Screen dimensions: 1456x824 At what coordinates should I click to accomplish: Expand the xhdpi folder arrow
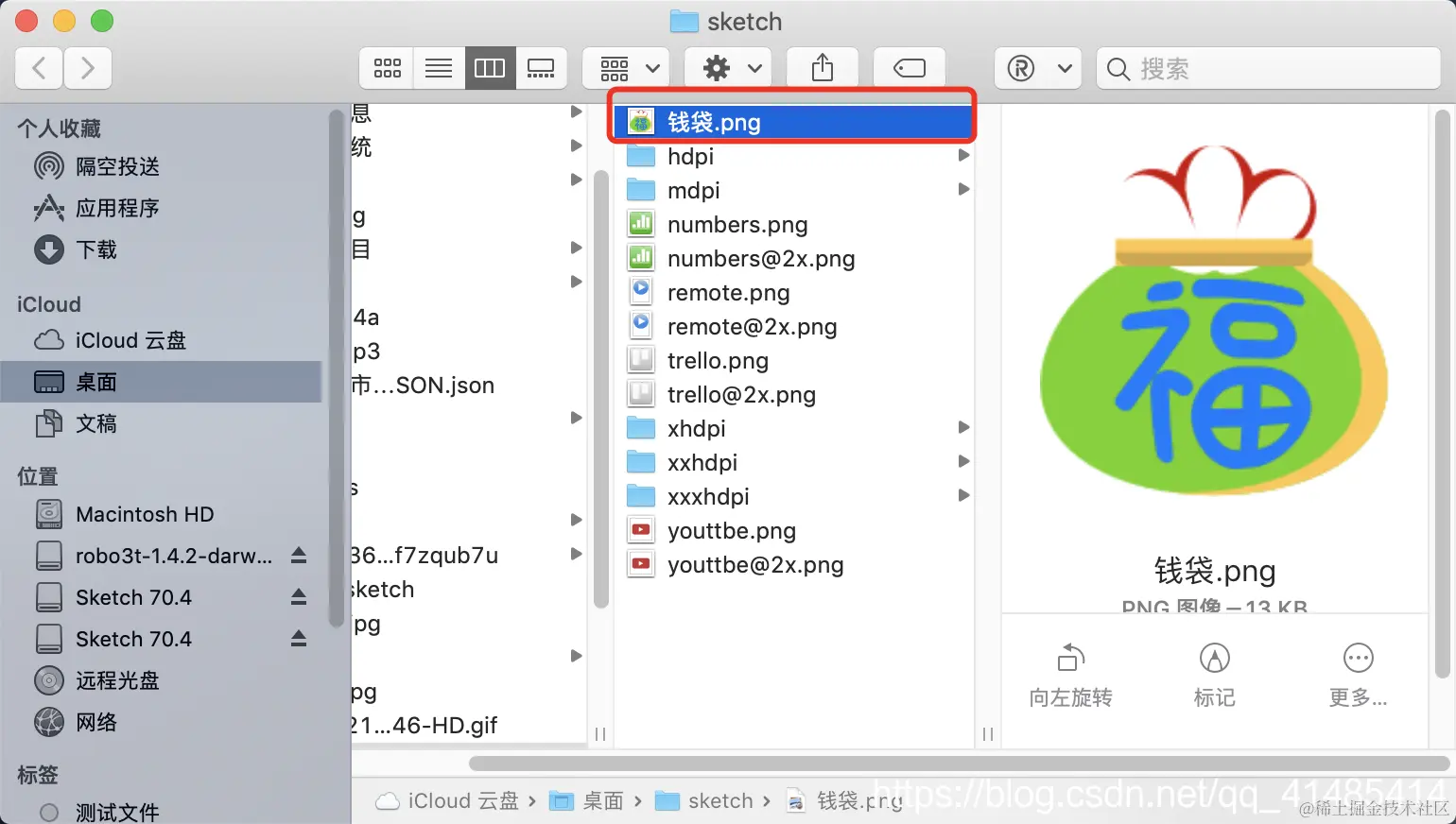tap(963, 427)
